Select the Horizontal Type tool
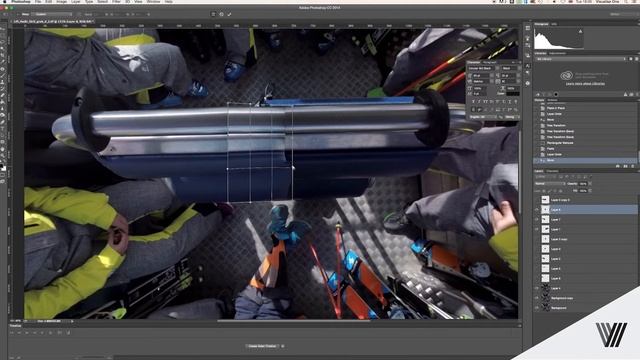The height and width of the screenshot is (360, 640). [3, 128]
